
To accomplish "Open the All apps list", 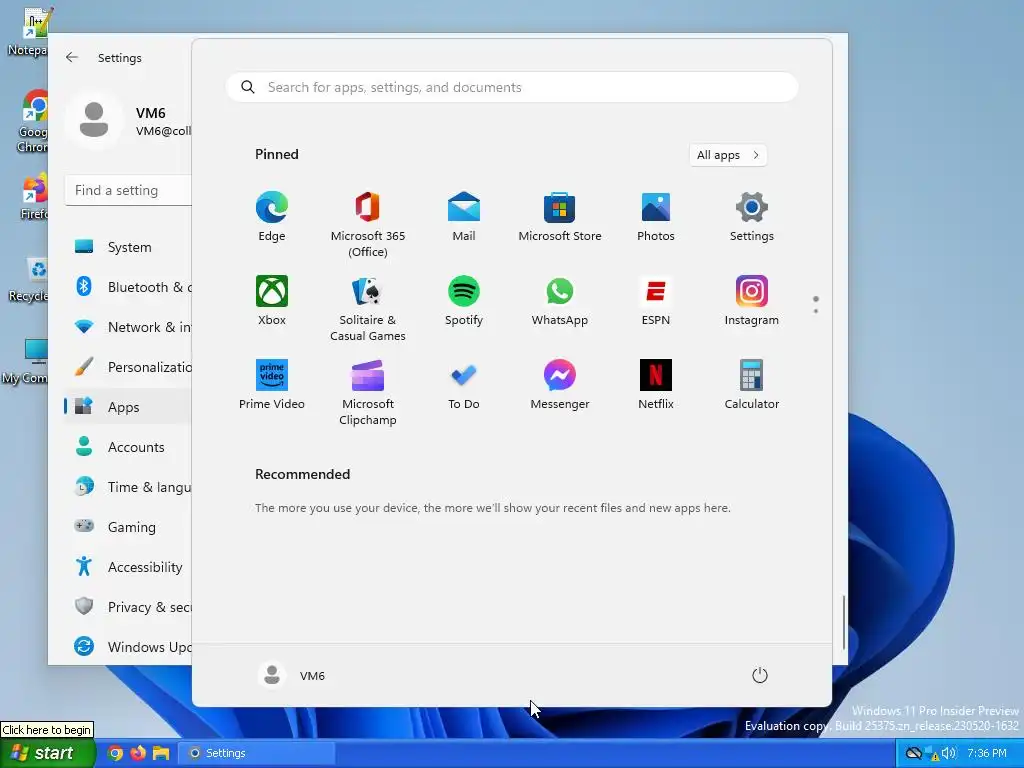I will pos(728,155).
